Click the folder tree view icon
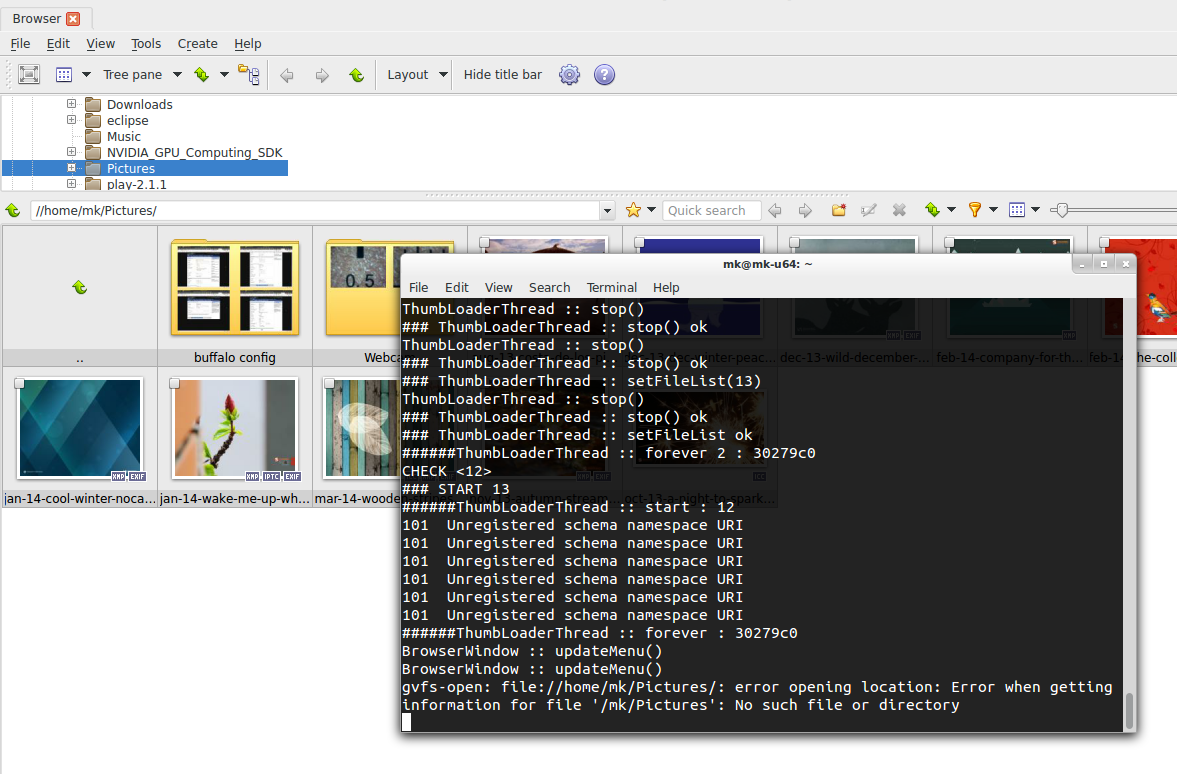 249,75
